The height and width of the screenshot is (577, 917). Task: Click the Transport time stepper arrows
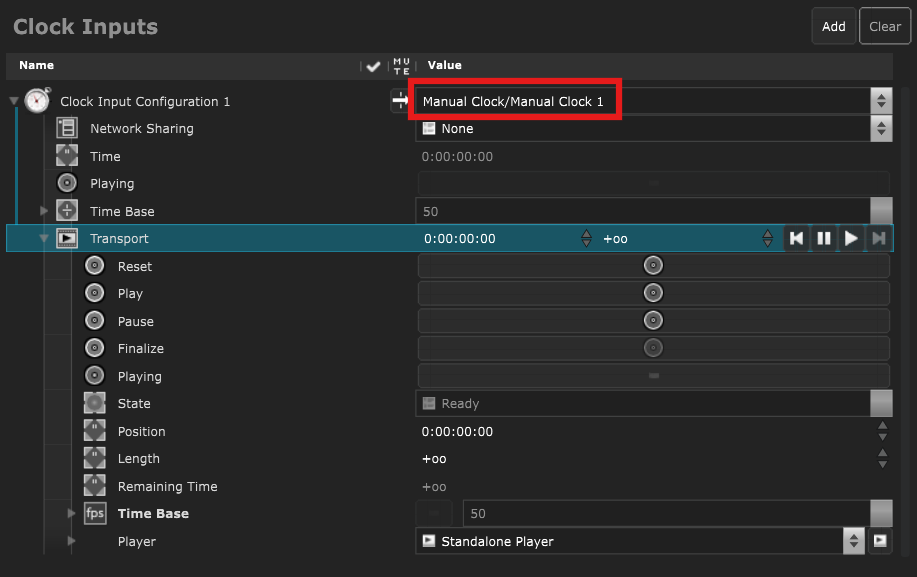[x=587, y=239]
